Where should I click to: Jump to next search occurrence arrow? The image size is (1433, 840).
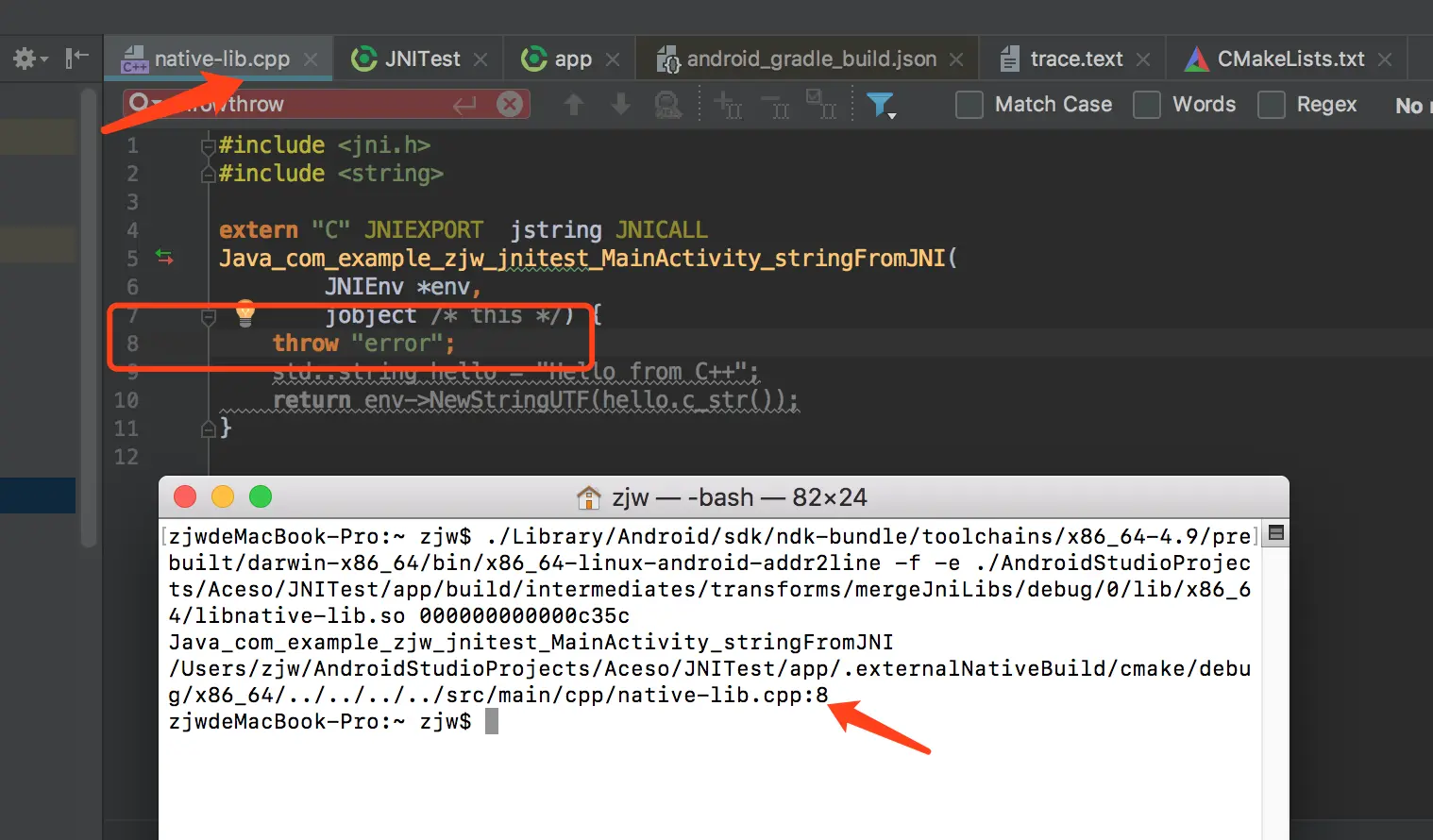tap(621, 105)
